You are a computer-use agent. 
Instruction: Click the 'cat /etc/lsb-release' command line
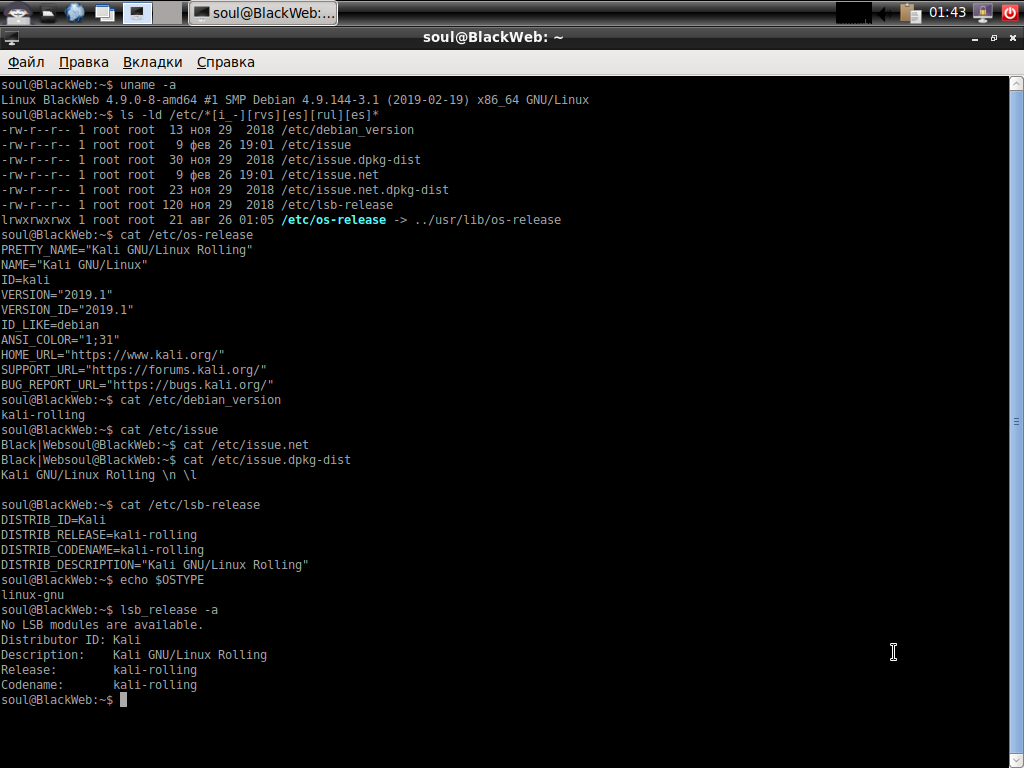tap(130, 505)
